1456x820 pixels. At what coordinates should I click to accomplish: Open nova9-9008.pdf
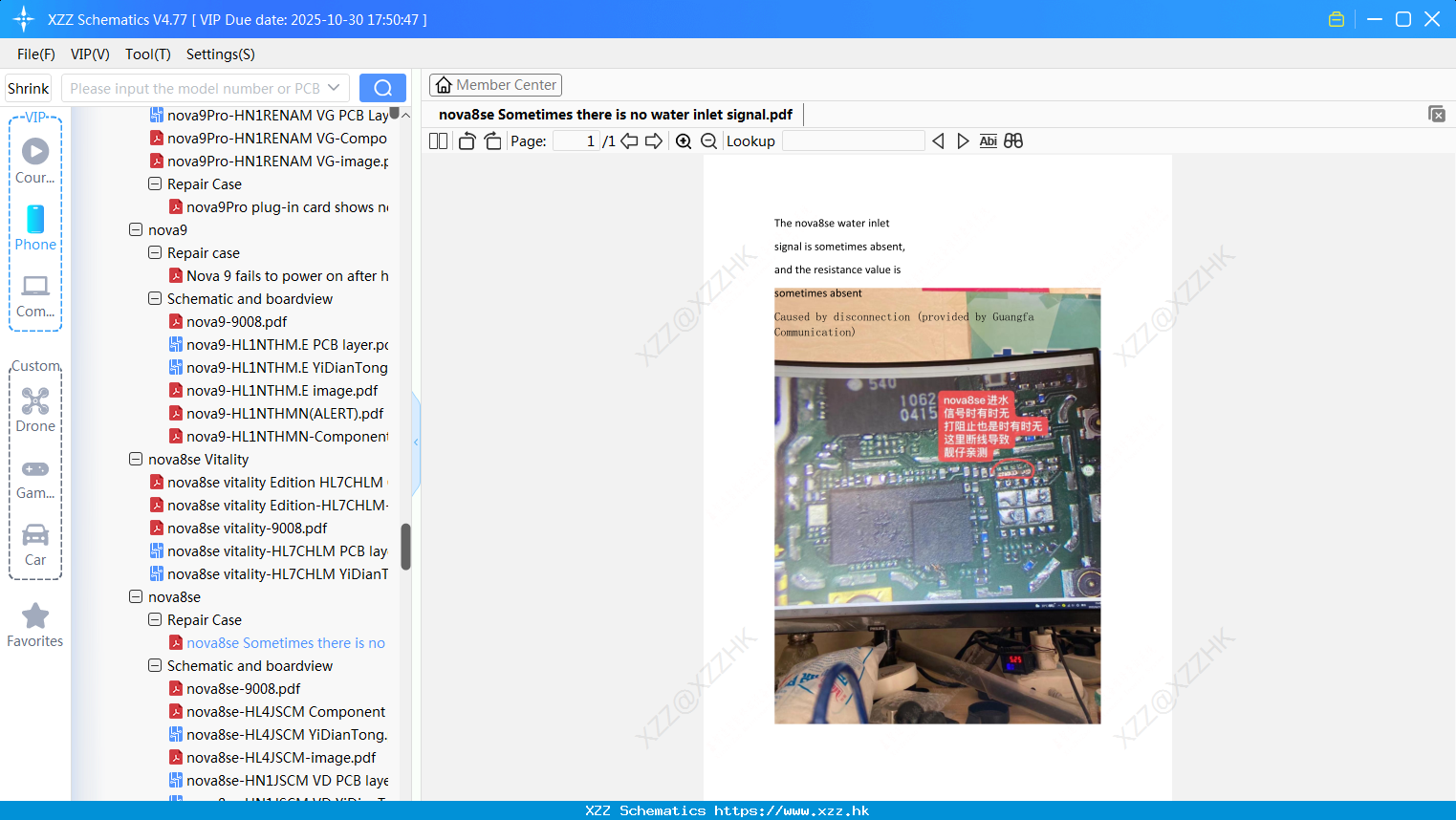(236, 322)
